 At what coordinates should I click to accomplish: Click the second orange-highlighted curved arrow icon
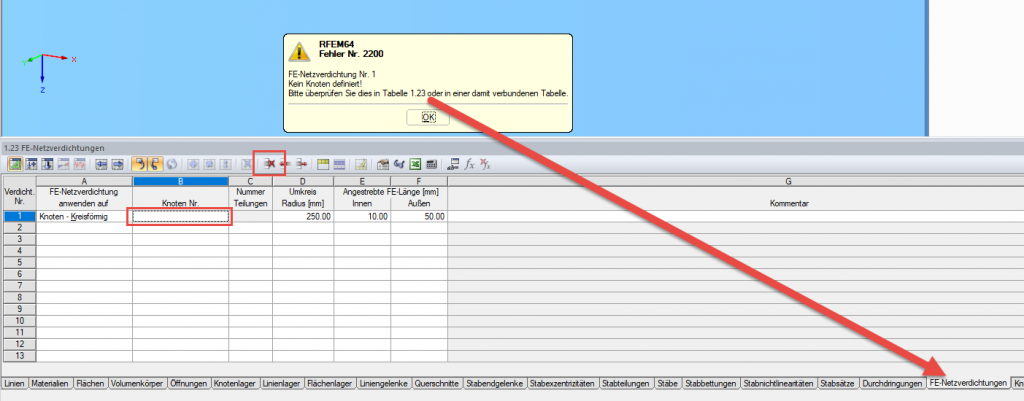(155, 164)
